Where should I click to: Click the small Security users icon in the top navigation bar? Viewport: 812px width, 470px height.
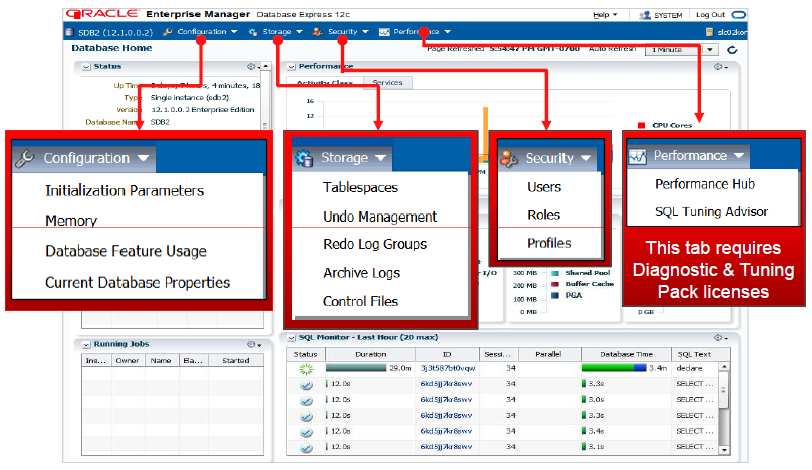click(x=317, y=32)
